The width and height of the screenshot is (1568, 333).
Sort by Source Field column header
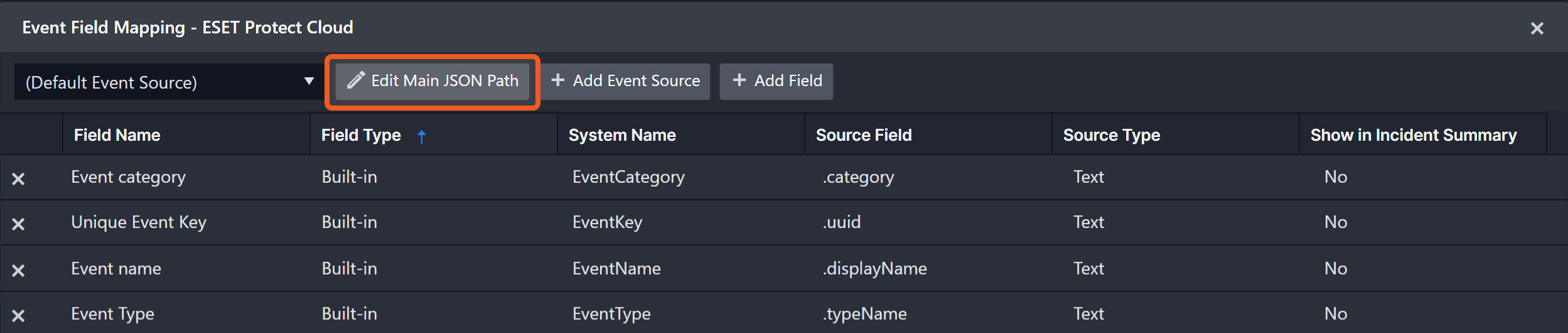click(864, 135)
